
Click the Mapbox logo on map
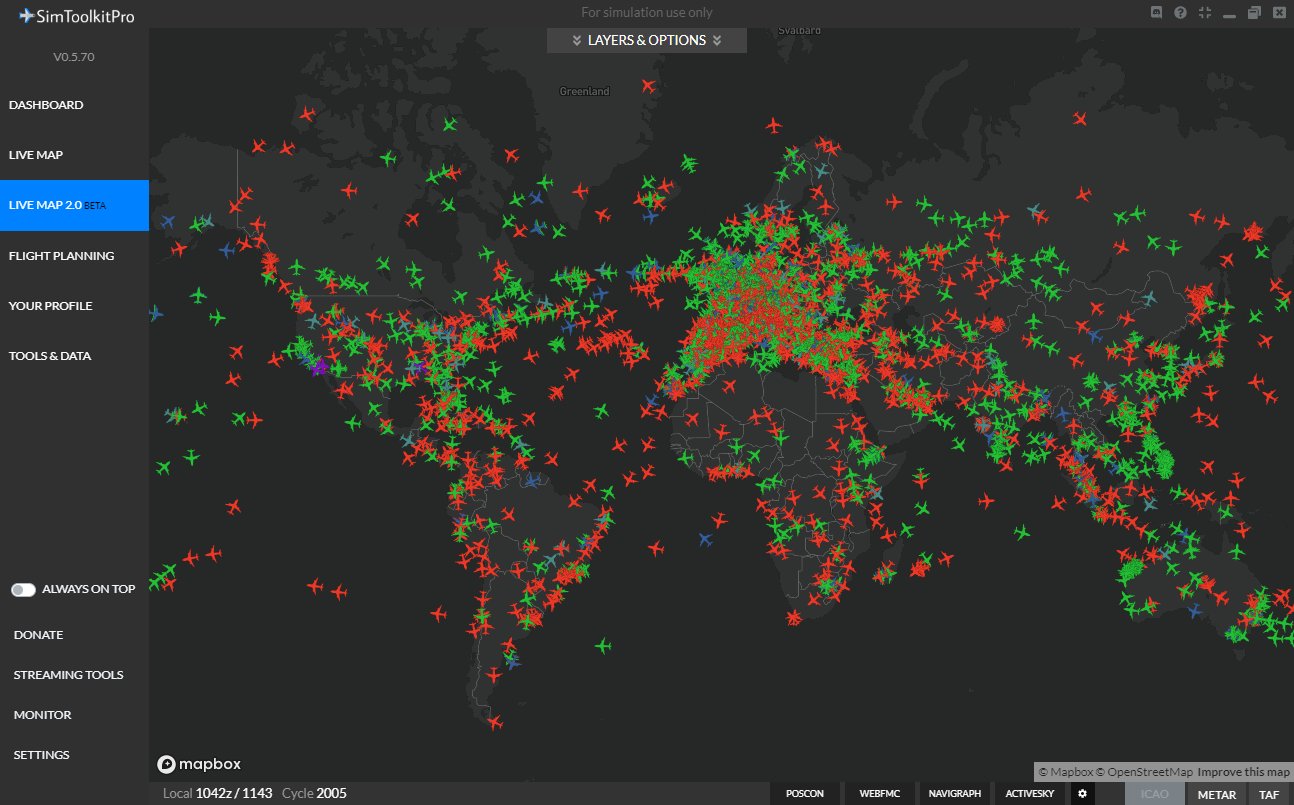tap(199, 765)
